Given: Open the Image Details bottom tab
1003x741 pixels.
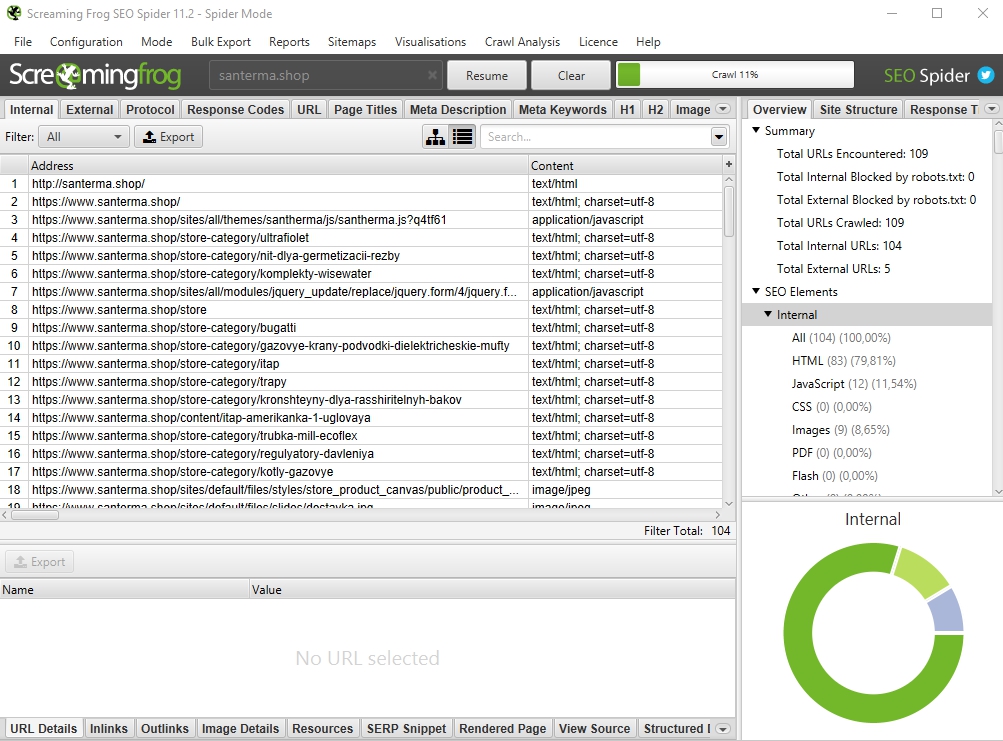Looking at the screenshot, I should coord(241,729).
